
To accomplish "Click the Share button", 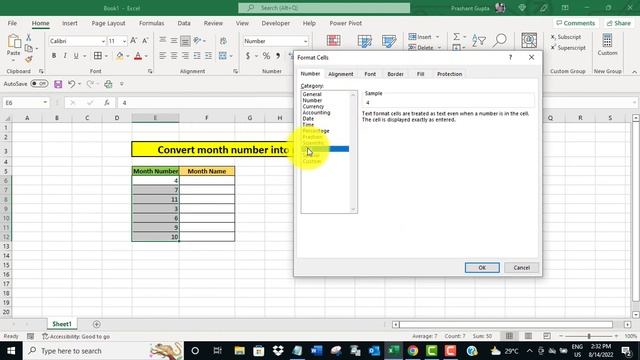I will 619,23.
